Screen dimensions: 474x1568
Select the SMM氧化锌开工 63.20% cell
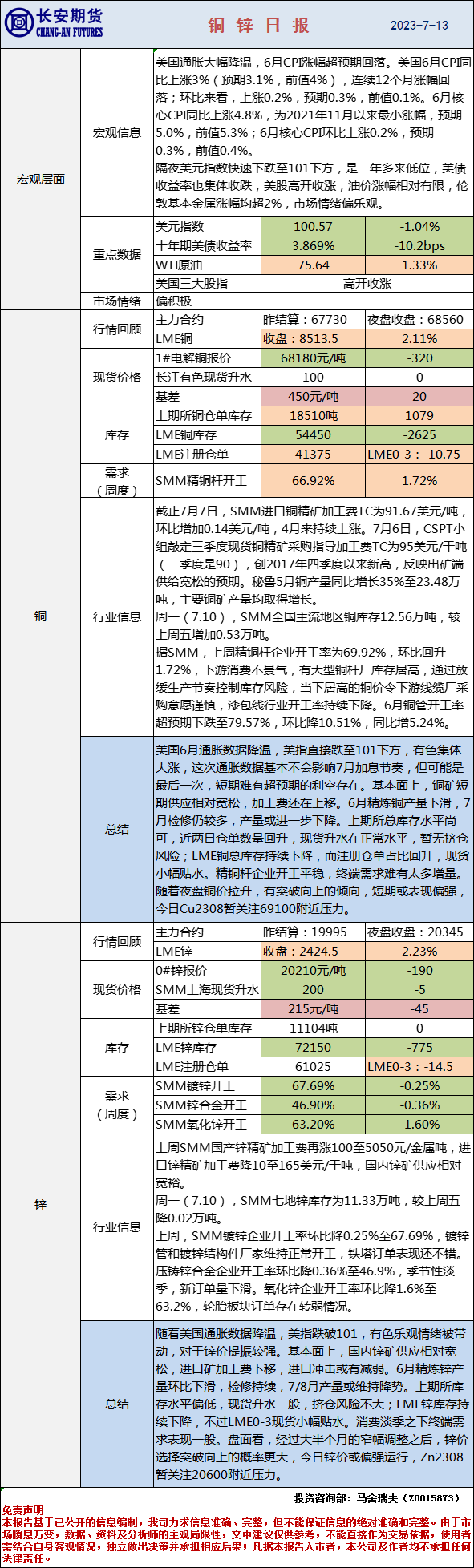tap(313, 1125)
